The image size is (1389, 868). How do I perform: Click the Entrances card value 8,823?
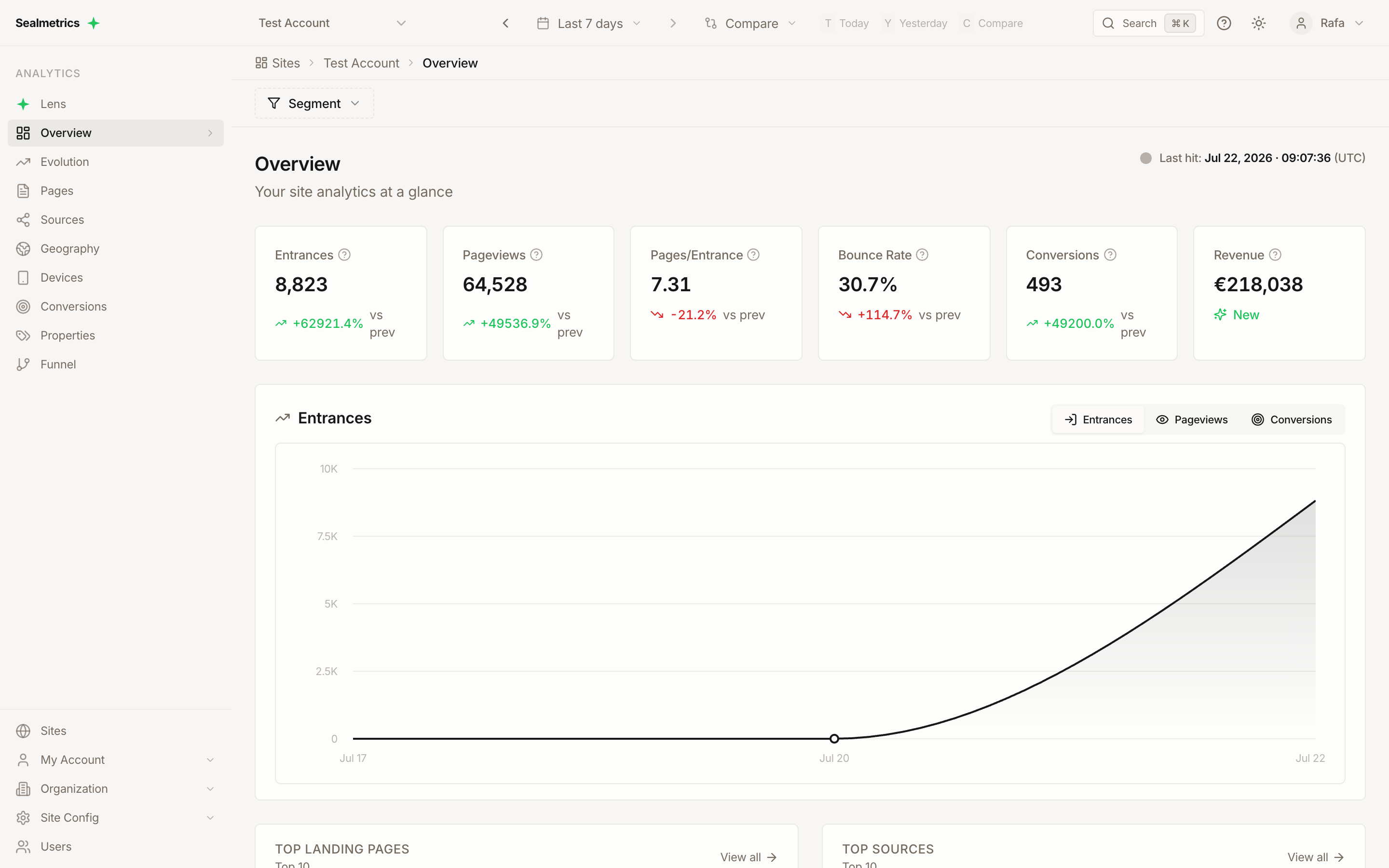click(x=301, y=285)
